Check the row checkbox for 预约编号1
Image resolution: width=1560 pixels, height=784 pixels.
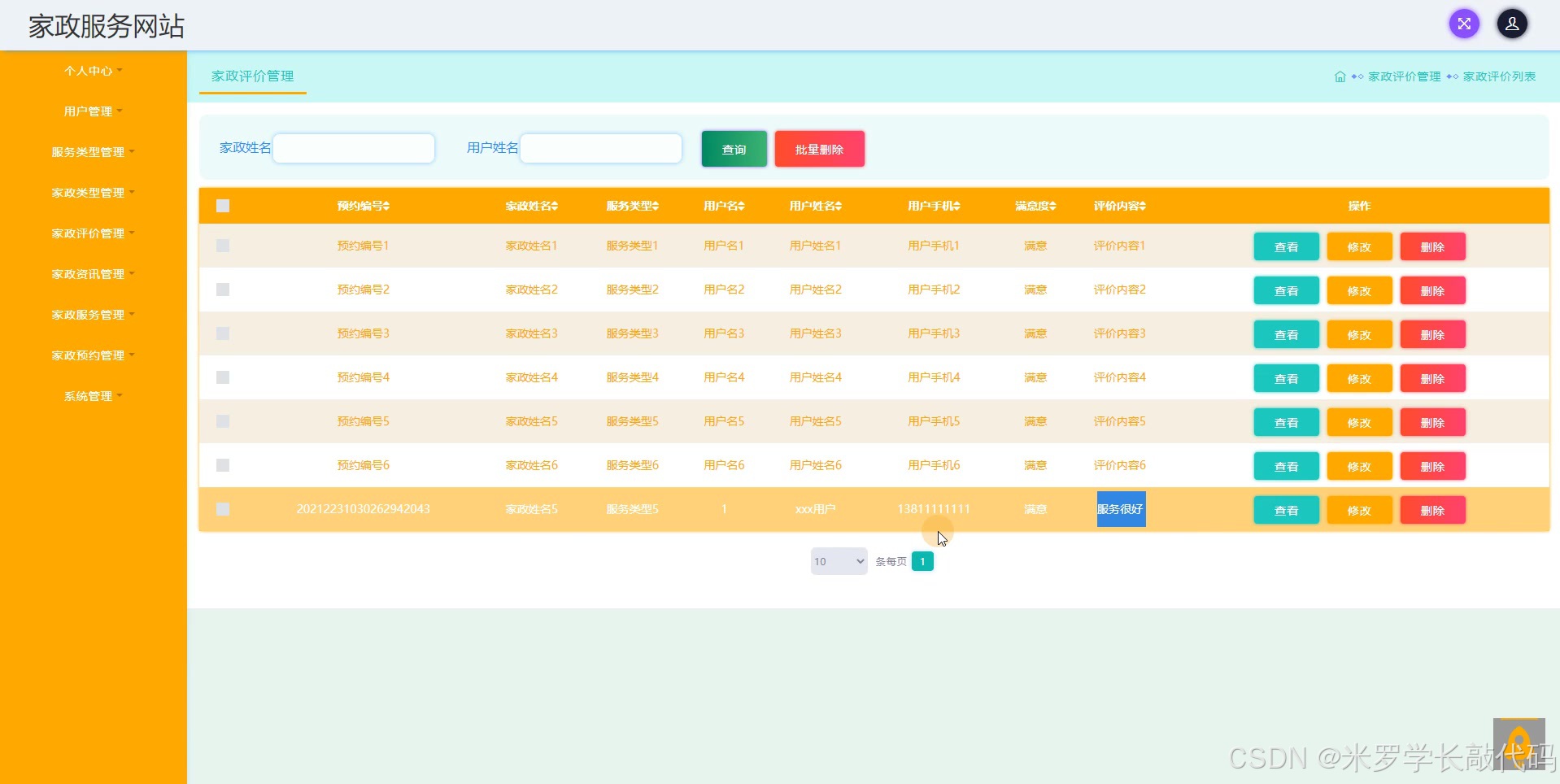click(223, 246)
